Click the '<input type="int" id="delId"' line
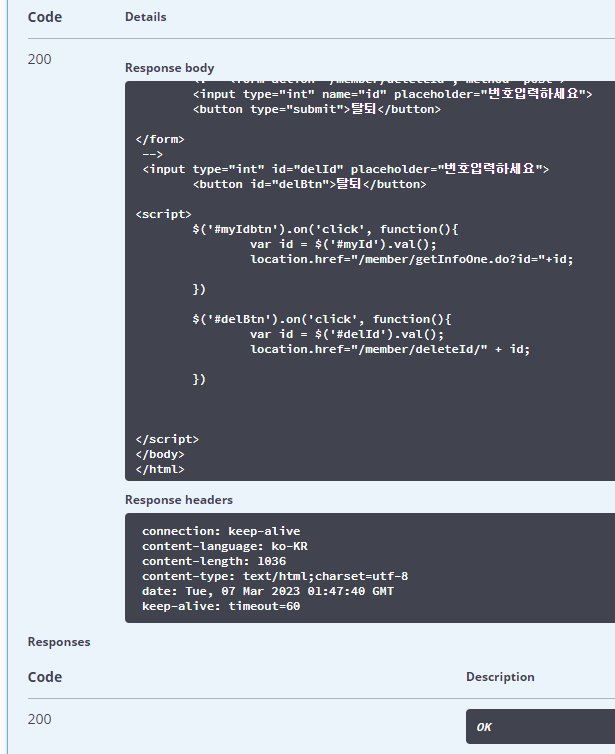The height and width of the screenshot is (754, 615). [346, 169]
